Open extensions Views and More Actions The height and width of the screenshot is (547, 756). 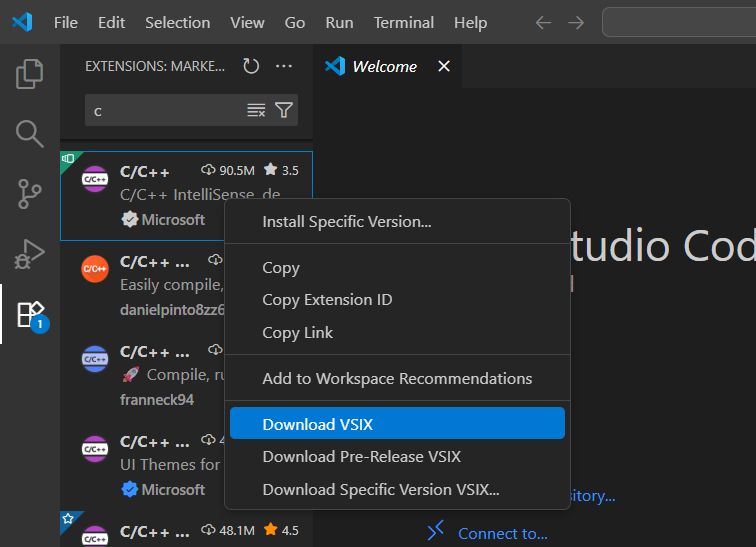pos(284,66)
